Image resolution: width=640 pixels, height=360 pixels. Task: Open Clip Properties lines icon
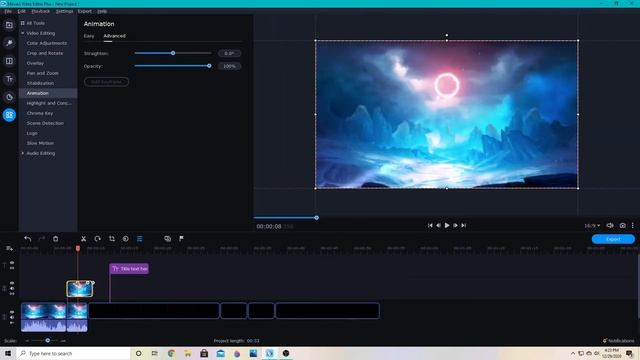[x=140, y=239]
